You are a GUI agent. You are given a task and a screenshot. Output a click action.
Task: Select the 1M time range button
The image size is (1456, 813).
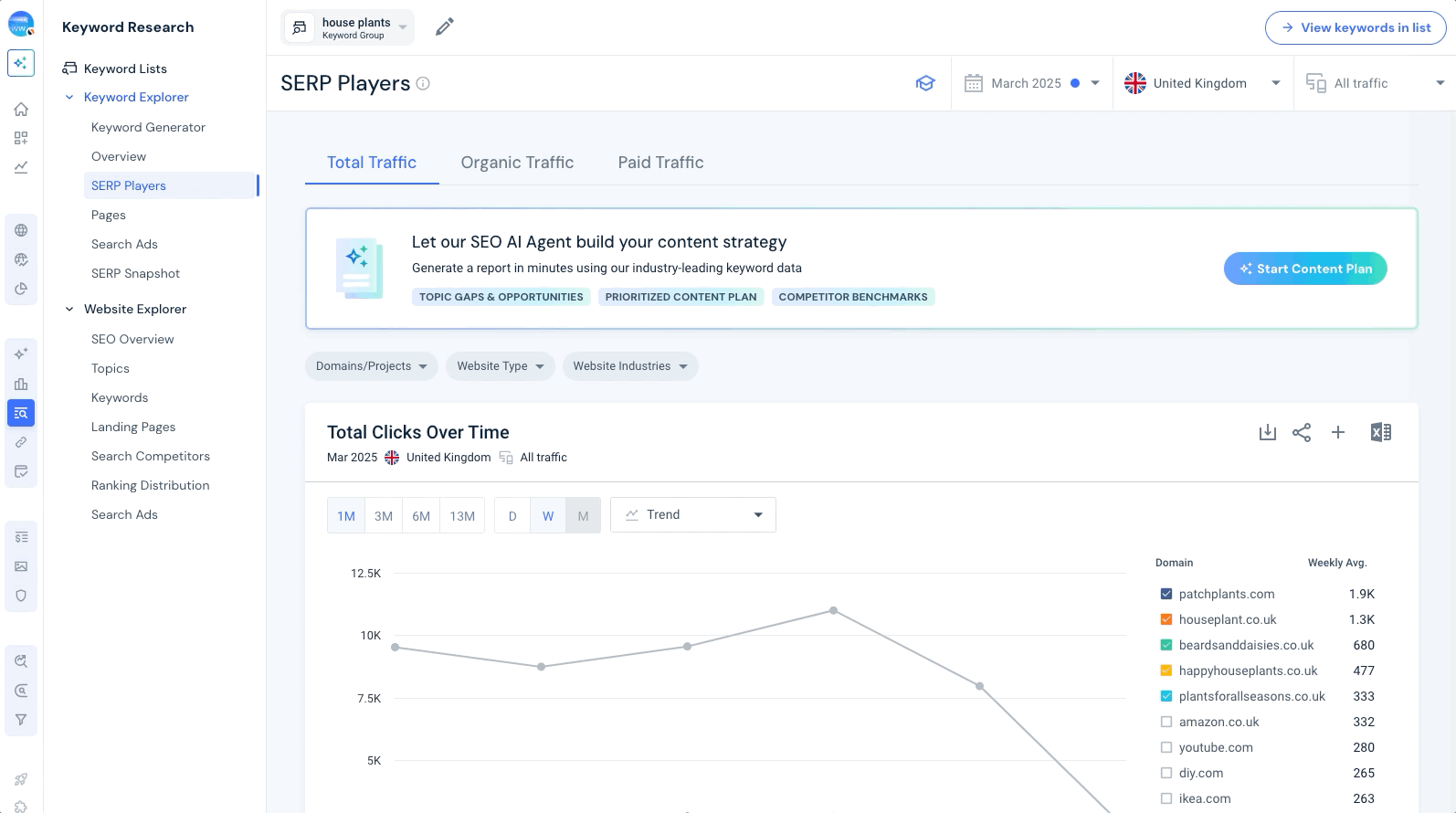click(x=346, y=515)
